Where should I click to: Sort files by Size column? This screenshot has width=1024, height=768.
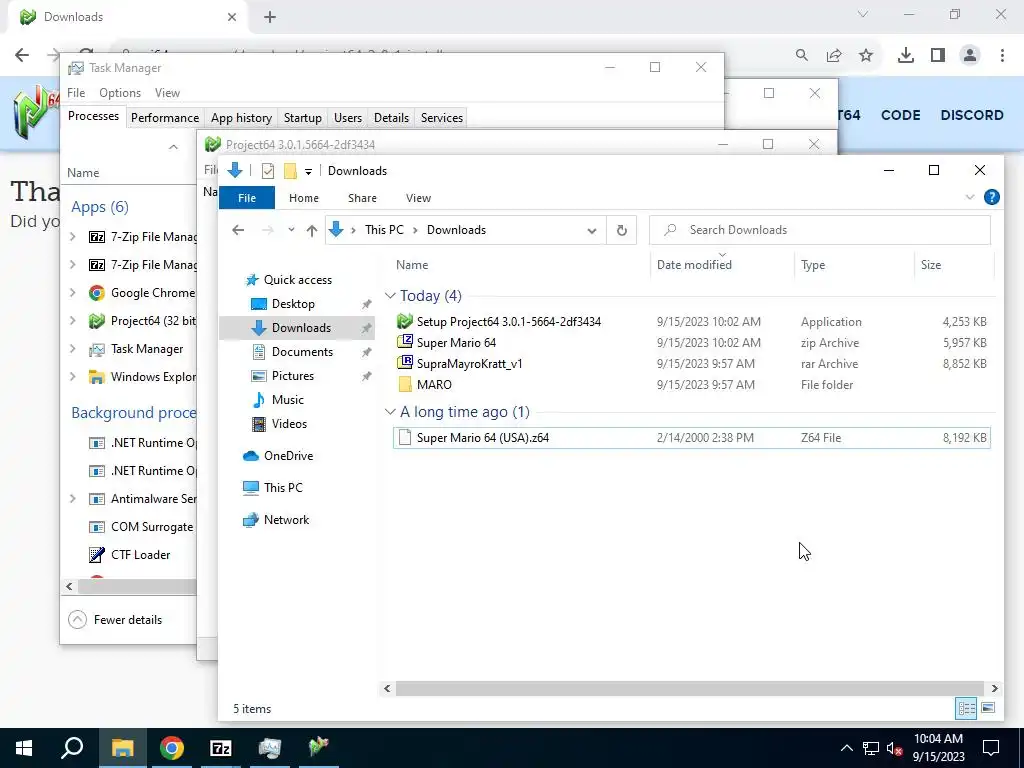[x=931, y=264]
